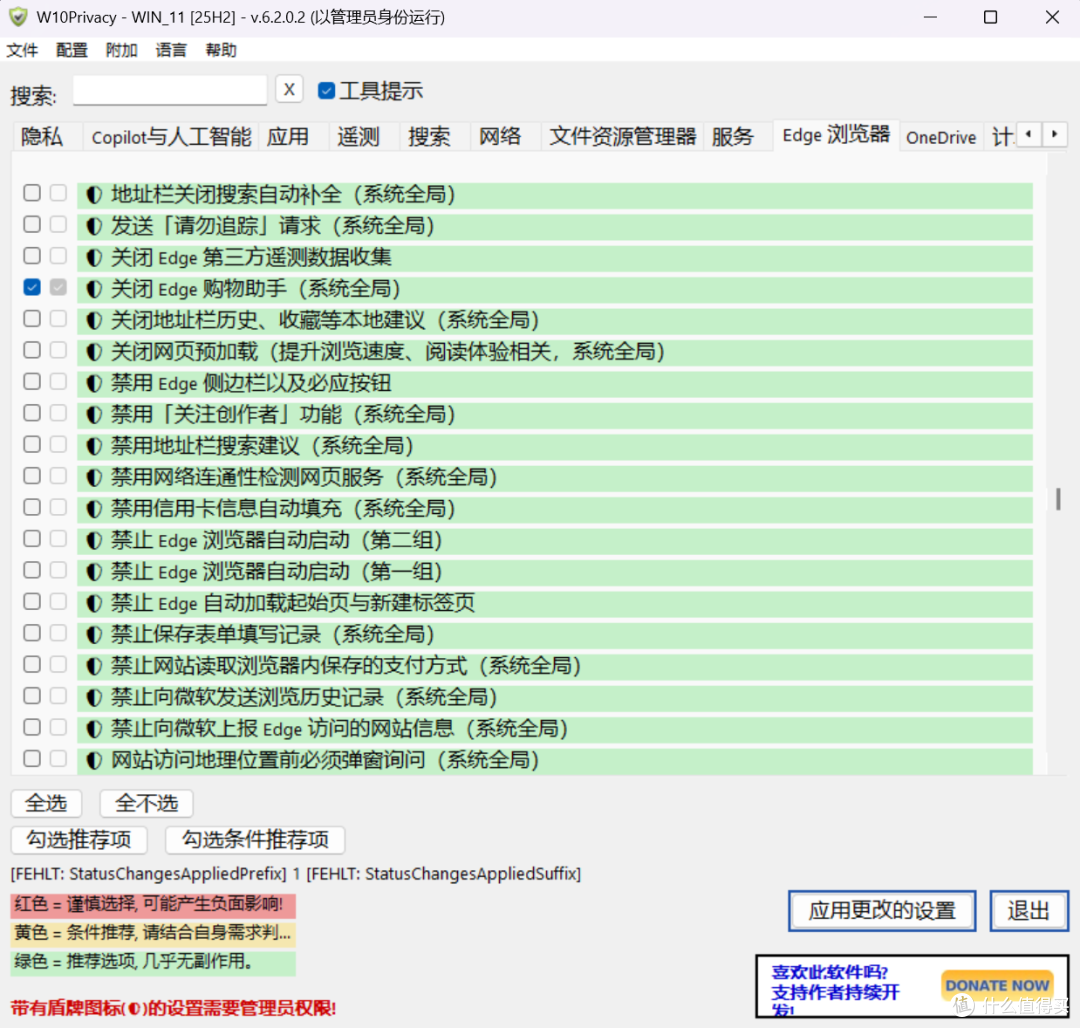Enable 禁止向微软发送浏览历史记录 checkbox
This screenshot has height=1028, width=1080.
pyautogui.click(x=32, y=696)
